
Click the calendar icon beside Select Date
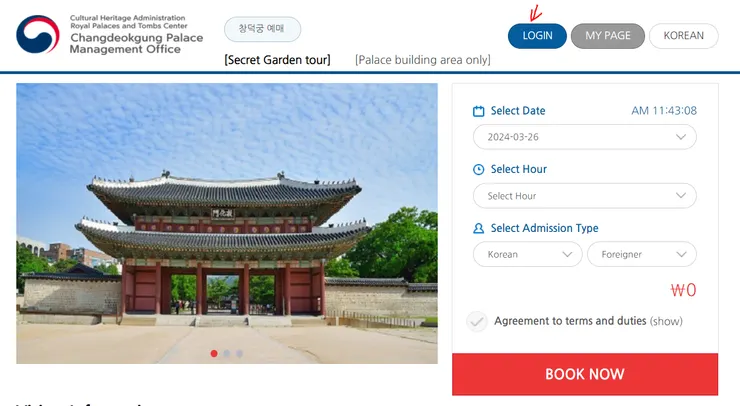[x=478, y=111]
